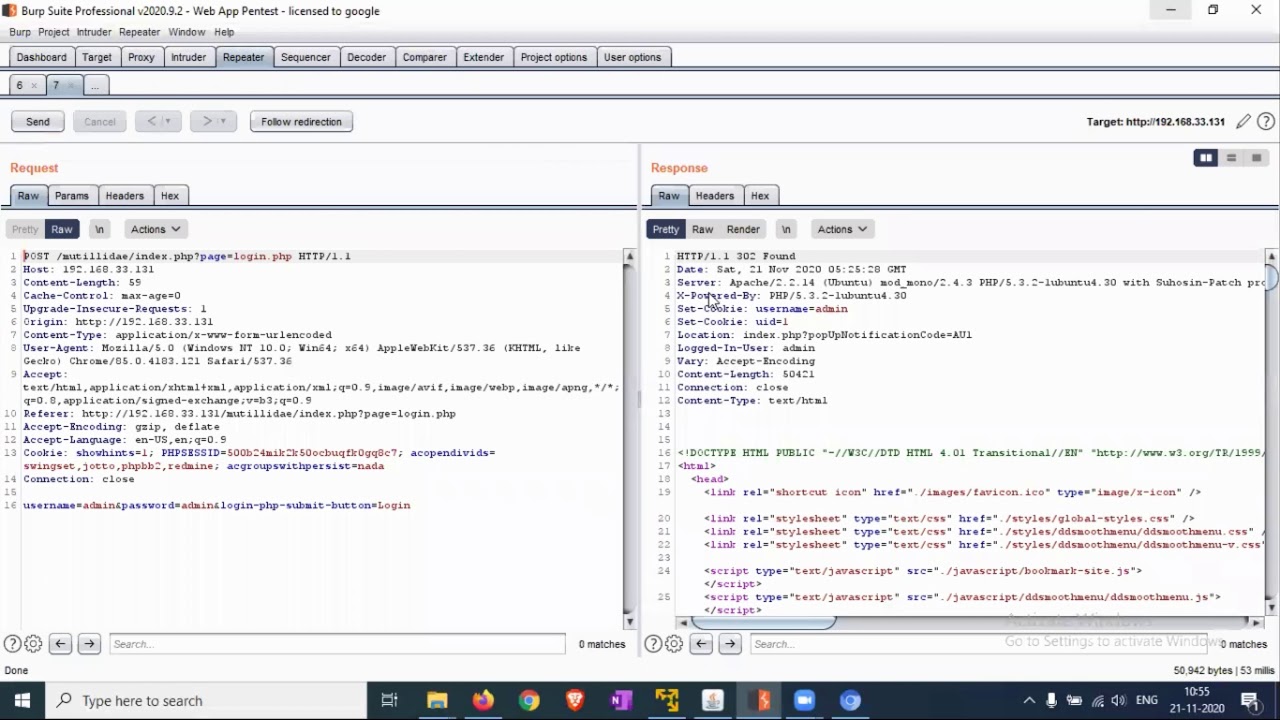This screenshot has width=1280, height=720.
Task: Switch to the Decoder tab
Action: [366, 57]
